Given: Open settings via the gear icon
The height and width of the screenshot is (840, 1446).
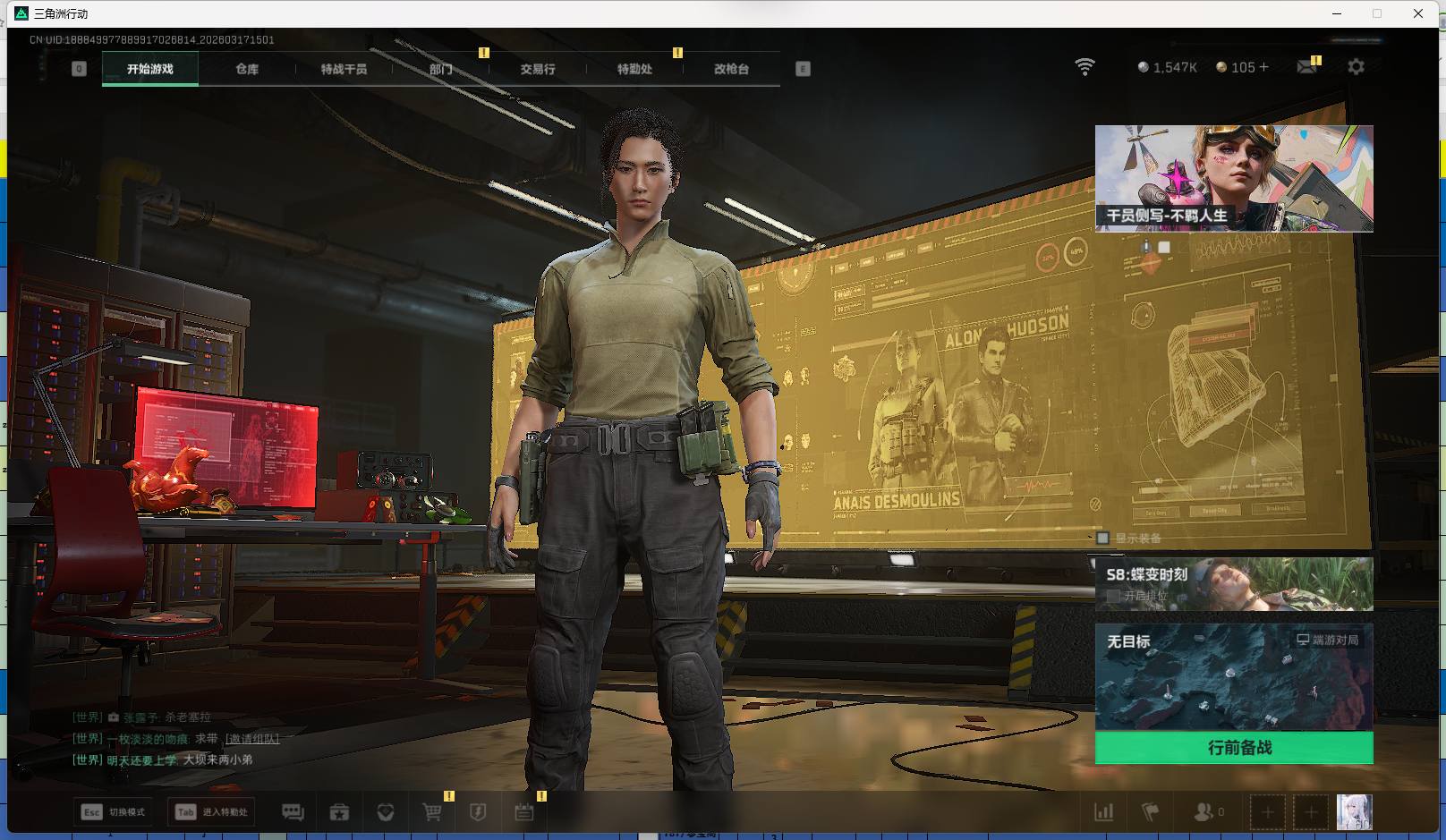Looking at the screenshot, I should [1356, 67].
